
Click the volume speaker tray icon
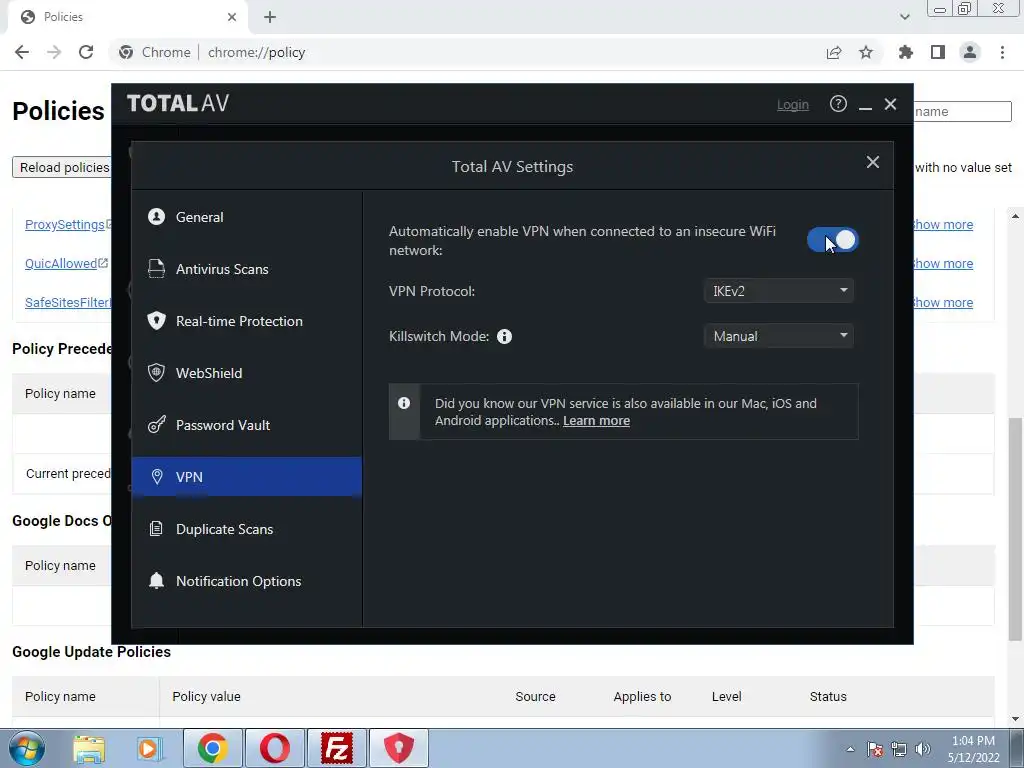tap(923, 750)
